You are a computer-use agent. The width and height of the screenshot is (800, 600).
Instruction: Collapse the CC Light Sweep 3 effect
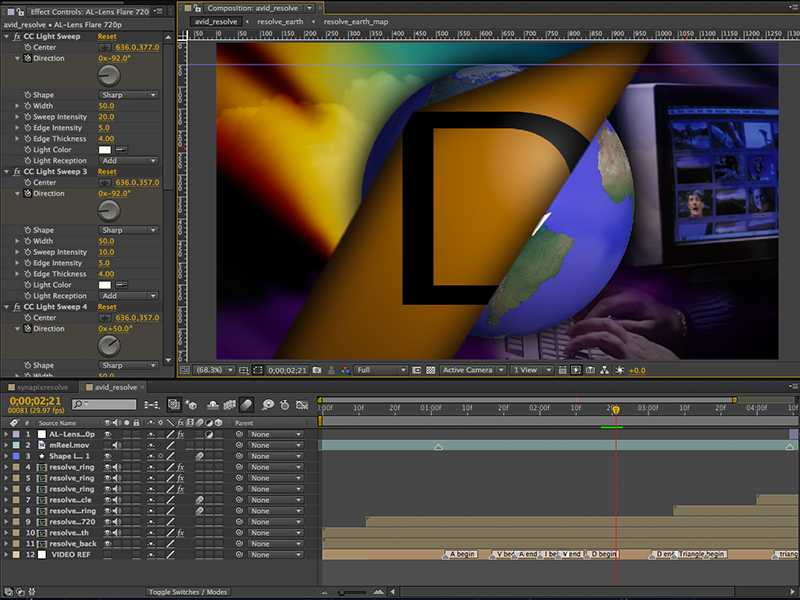(x=6, y=171)
